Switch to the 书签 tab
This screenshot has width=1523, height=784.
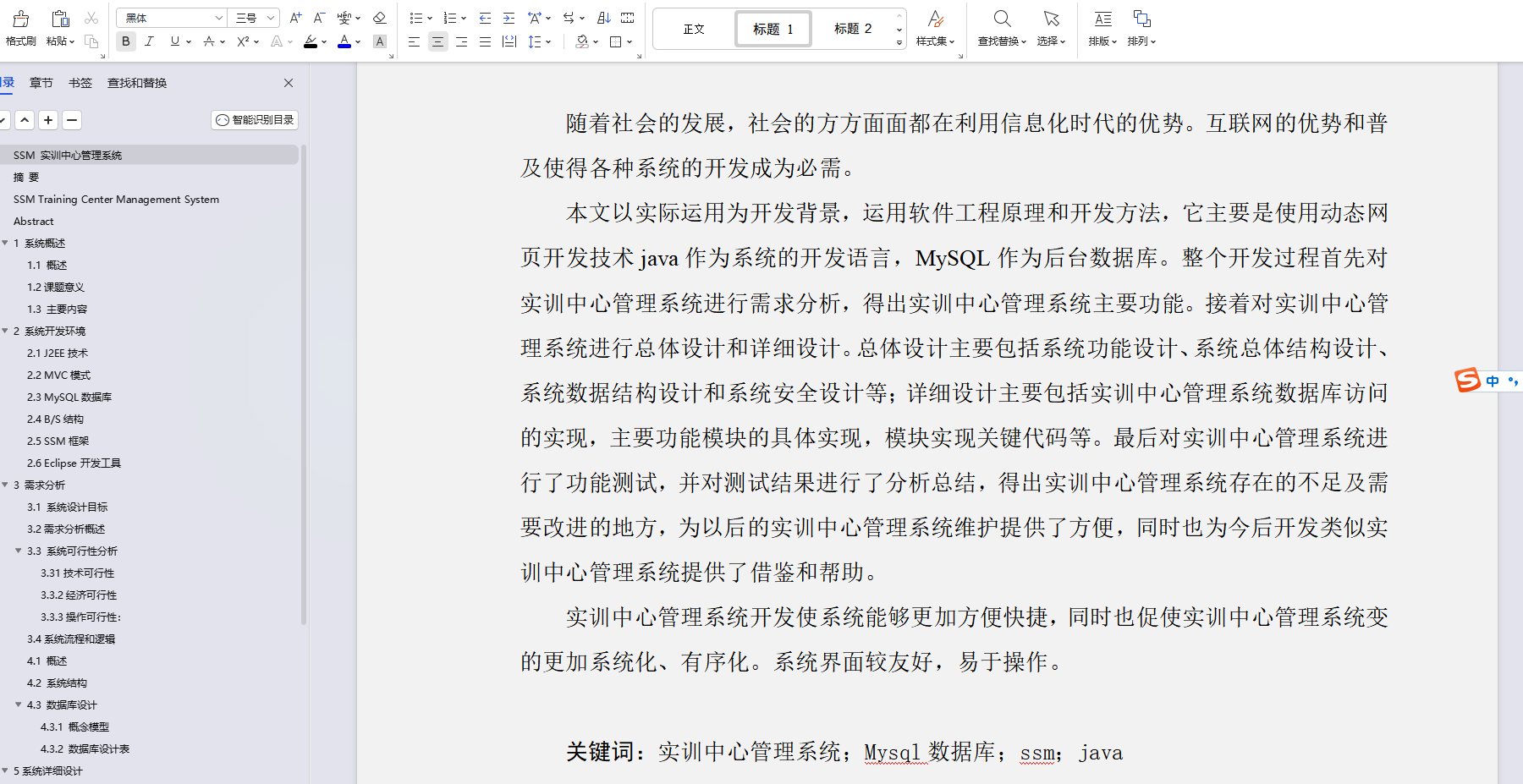tap(80, 83)
